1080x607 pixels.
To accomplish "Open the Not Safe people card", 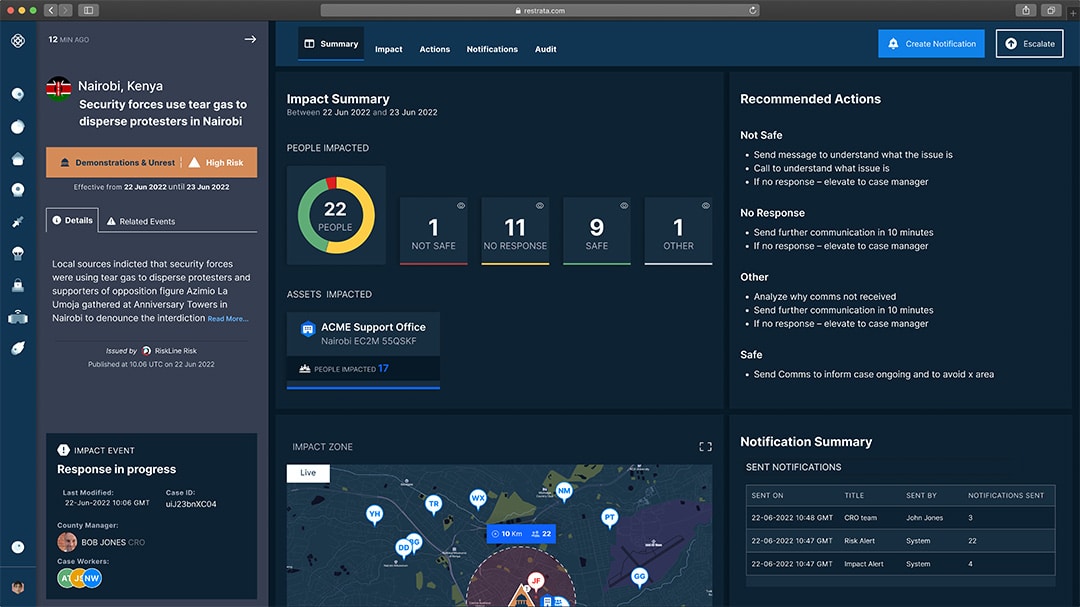I will pyautogui.click(x=433, y=231).
